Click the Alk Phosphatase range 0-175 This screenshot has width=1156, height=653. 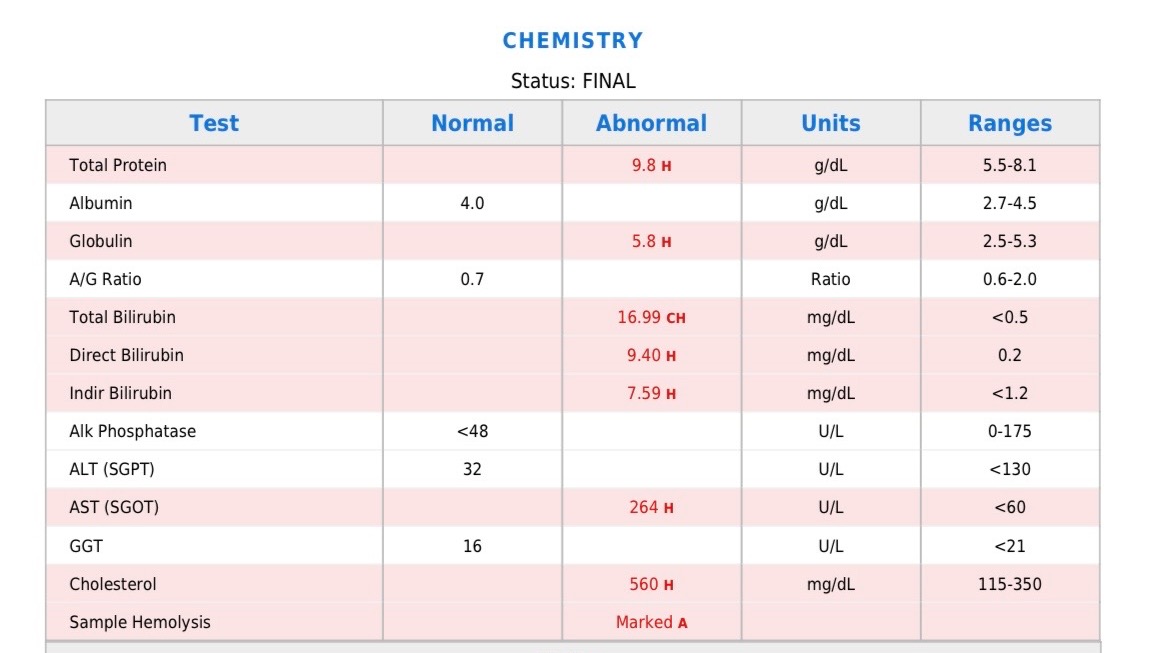pyautogui.click(x=1010, y=431)
